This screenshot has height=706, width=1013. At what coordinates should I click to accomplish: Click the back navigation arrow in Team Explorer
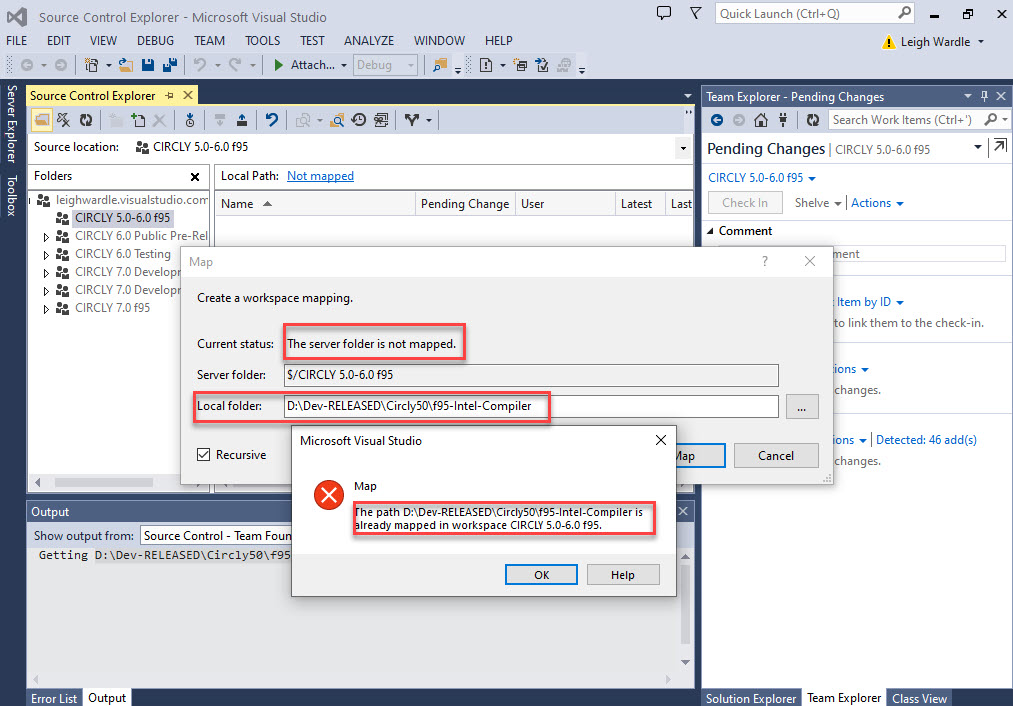coord(717,119)
